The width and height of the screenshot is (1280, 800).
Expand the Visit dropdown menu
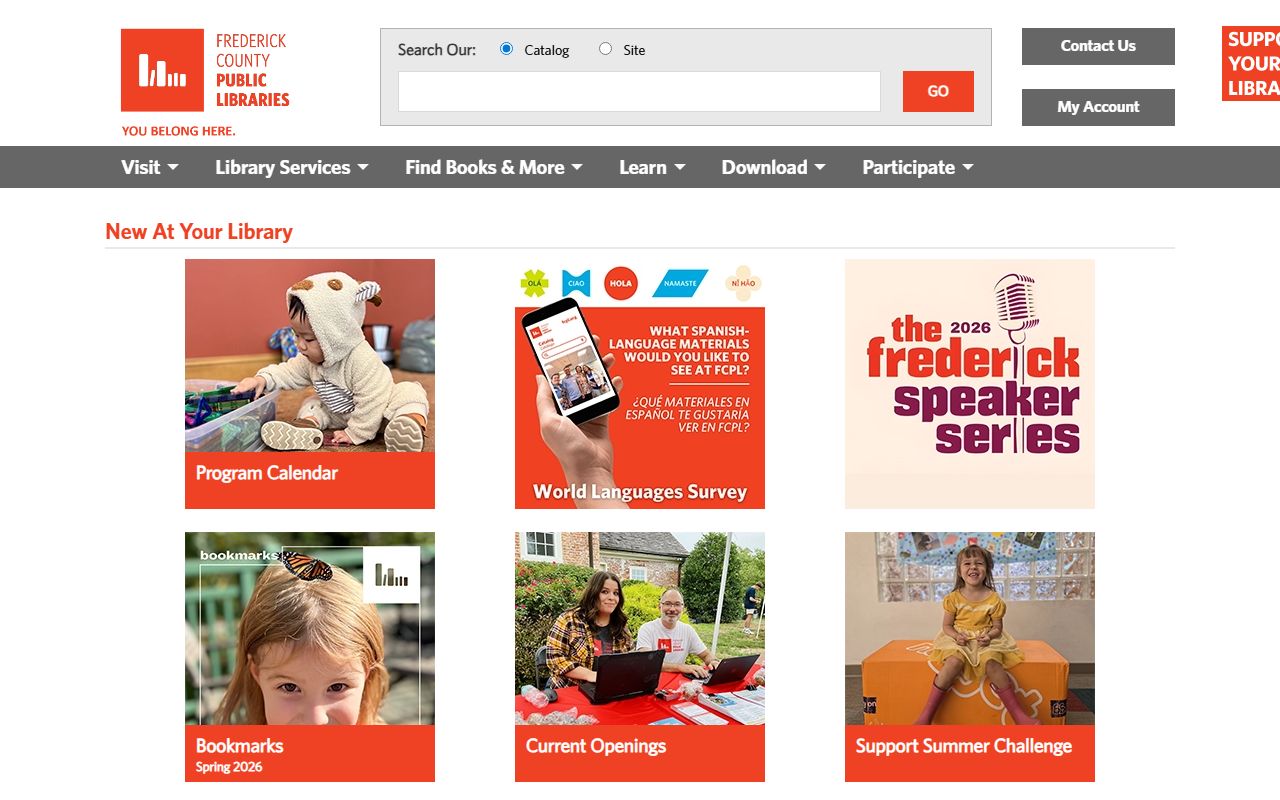tap(150, 167)
